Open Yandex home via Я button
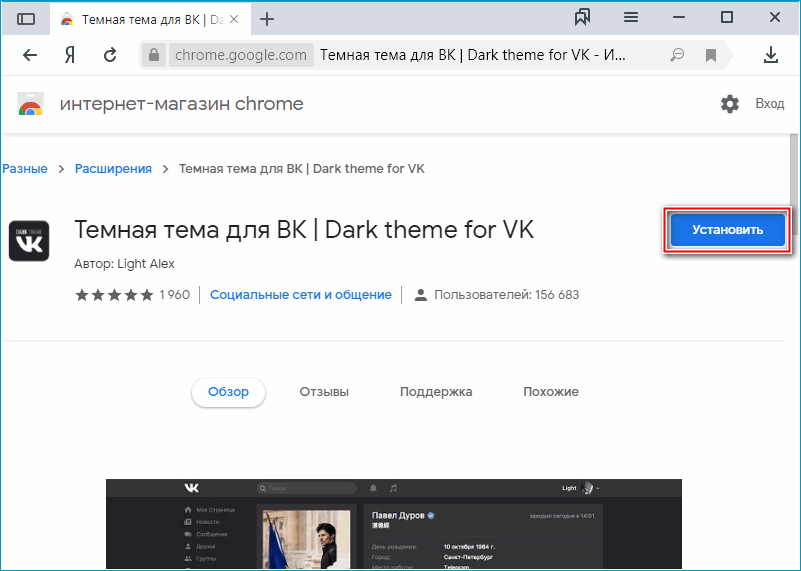 tap(70, 55)
